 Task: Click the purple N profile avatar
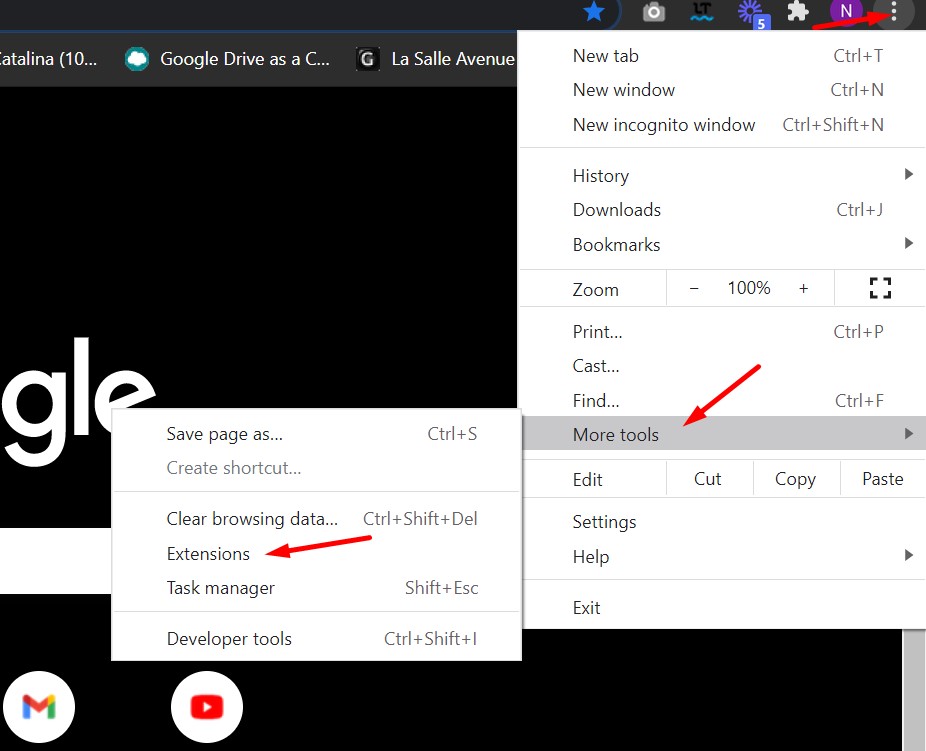(845, 11)
